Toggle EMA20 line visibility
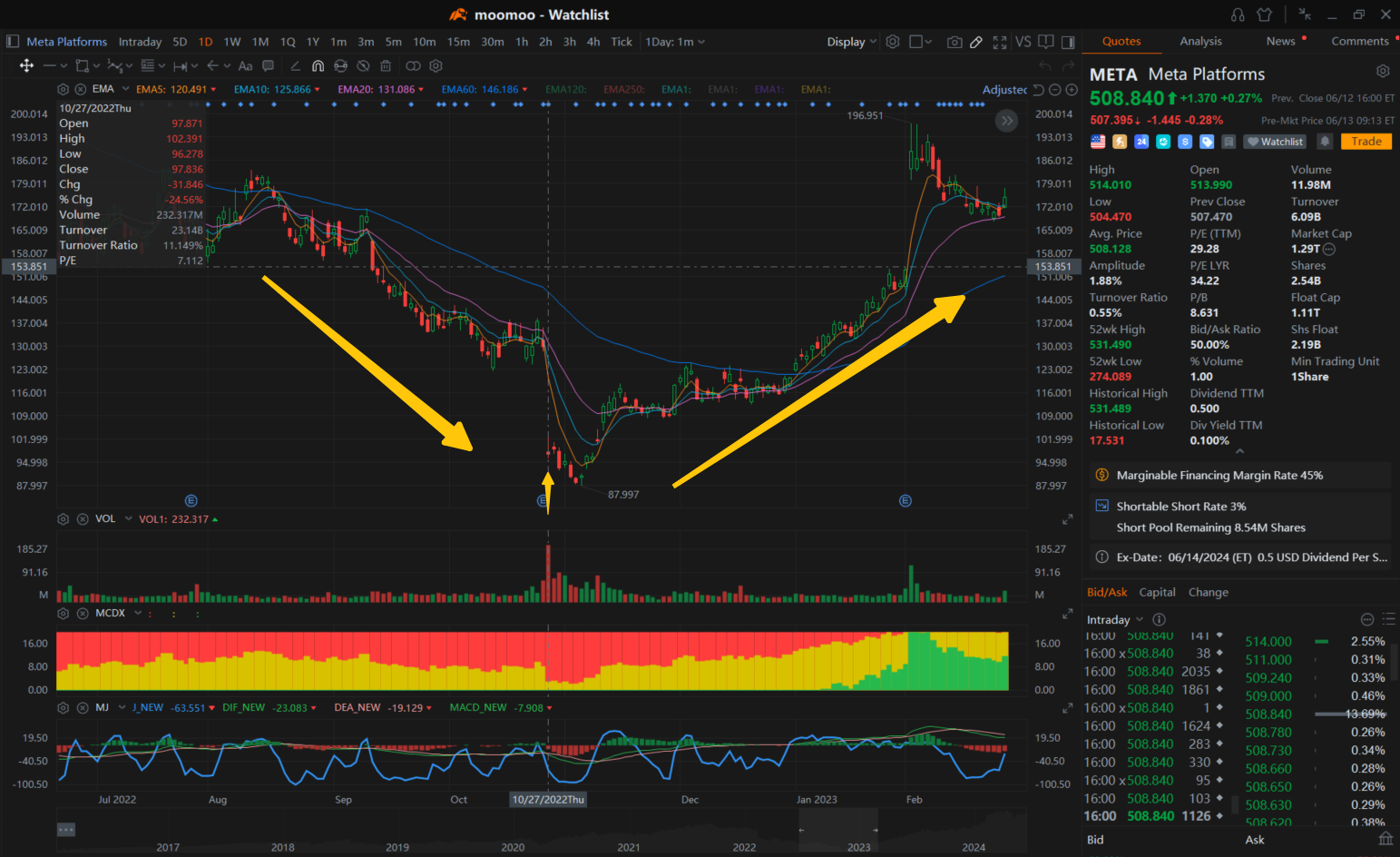The image size is (1400, 857). click(381, 90)
